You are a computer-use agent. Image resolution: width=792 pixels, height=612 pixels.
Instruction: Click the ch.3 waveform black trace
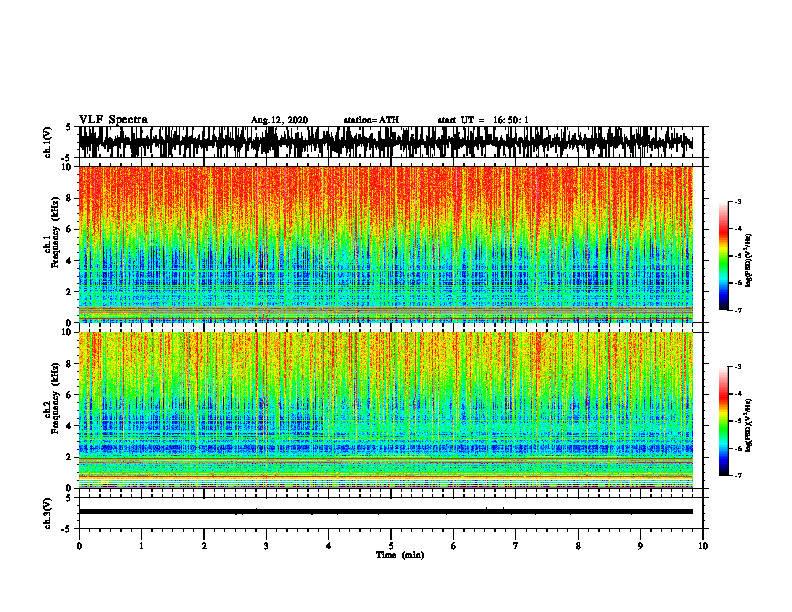coord(386,512)
